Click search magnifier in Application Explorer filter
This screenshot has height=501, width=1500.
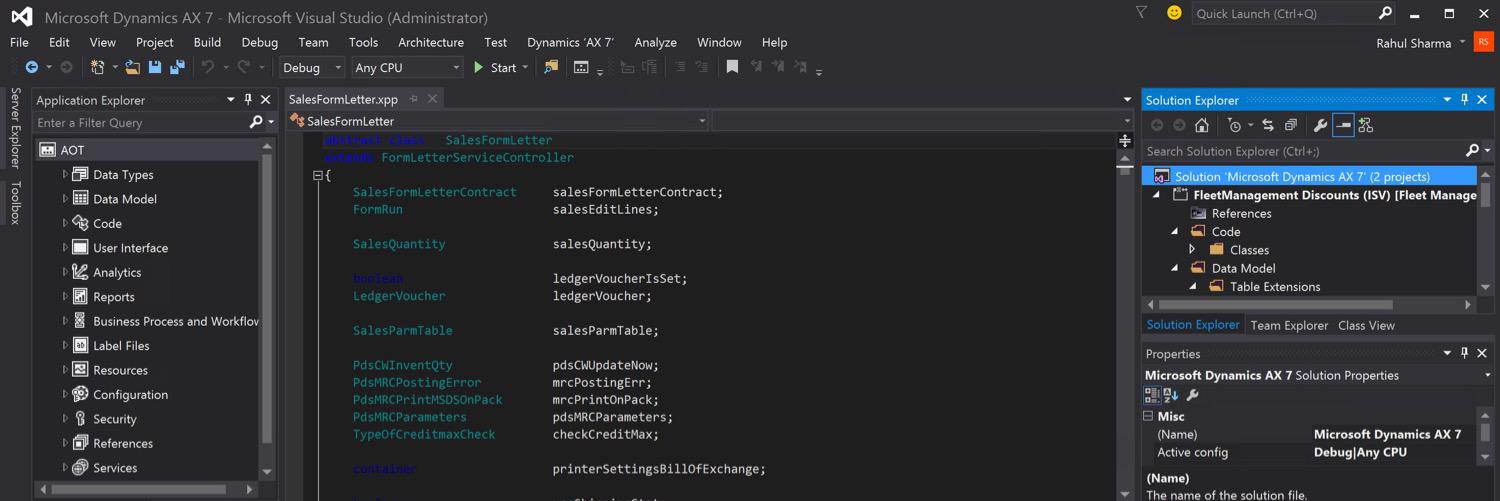pos(256,122)
